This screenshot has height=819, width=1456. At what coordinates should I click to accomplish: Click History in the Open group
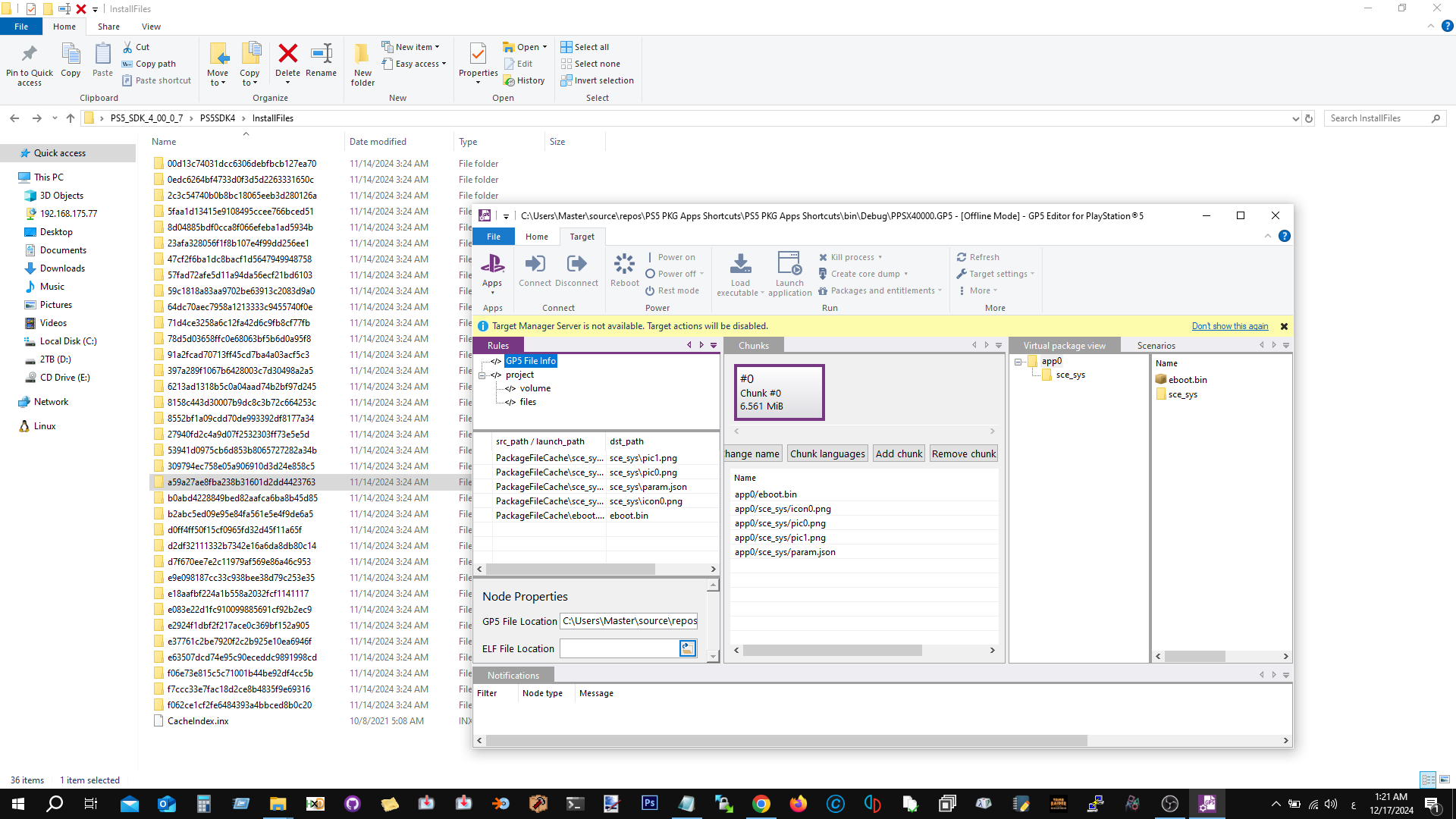click(524, 80)
